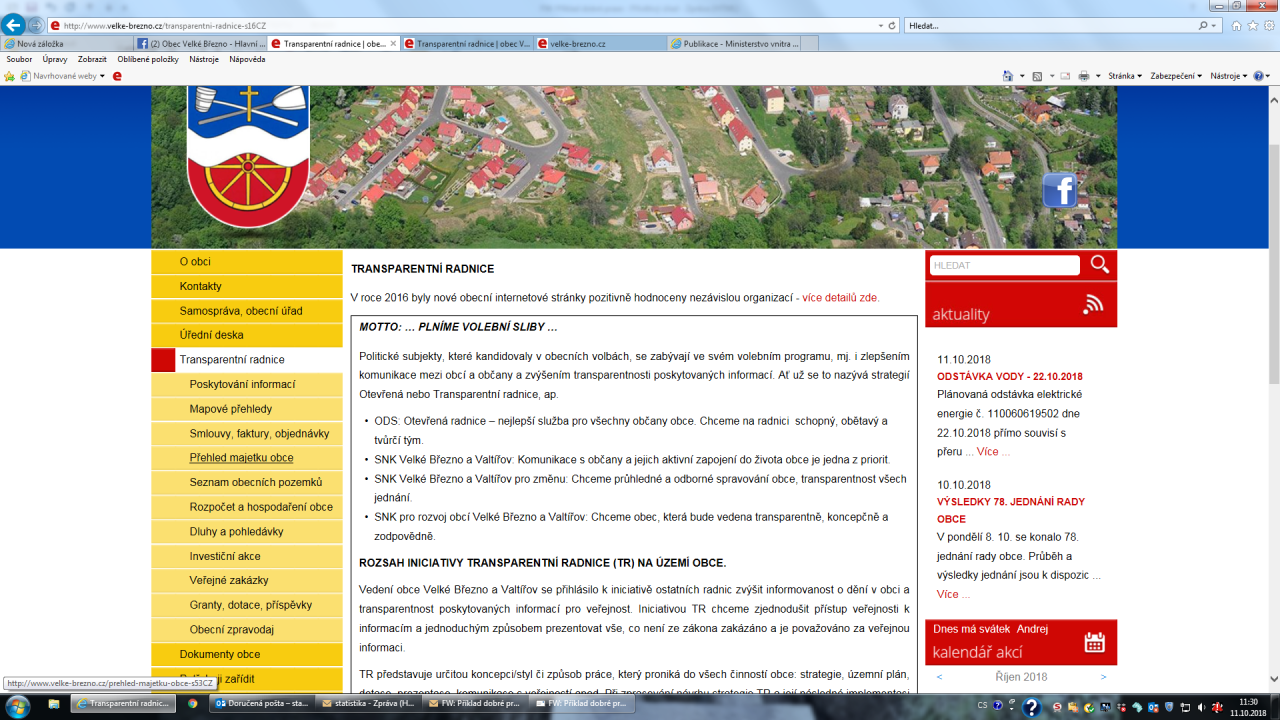Click the calendar icon in kalendář akcí

[1094, 642]
